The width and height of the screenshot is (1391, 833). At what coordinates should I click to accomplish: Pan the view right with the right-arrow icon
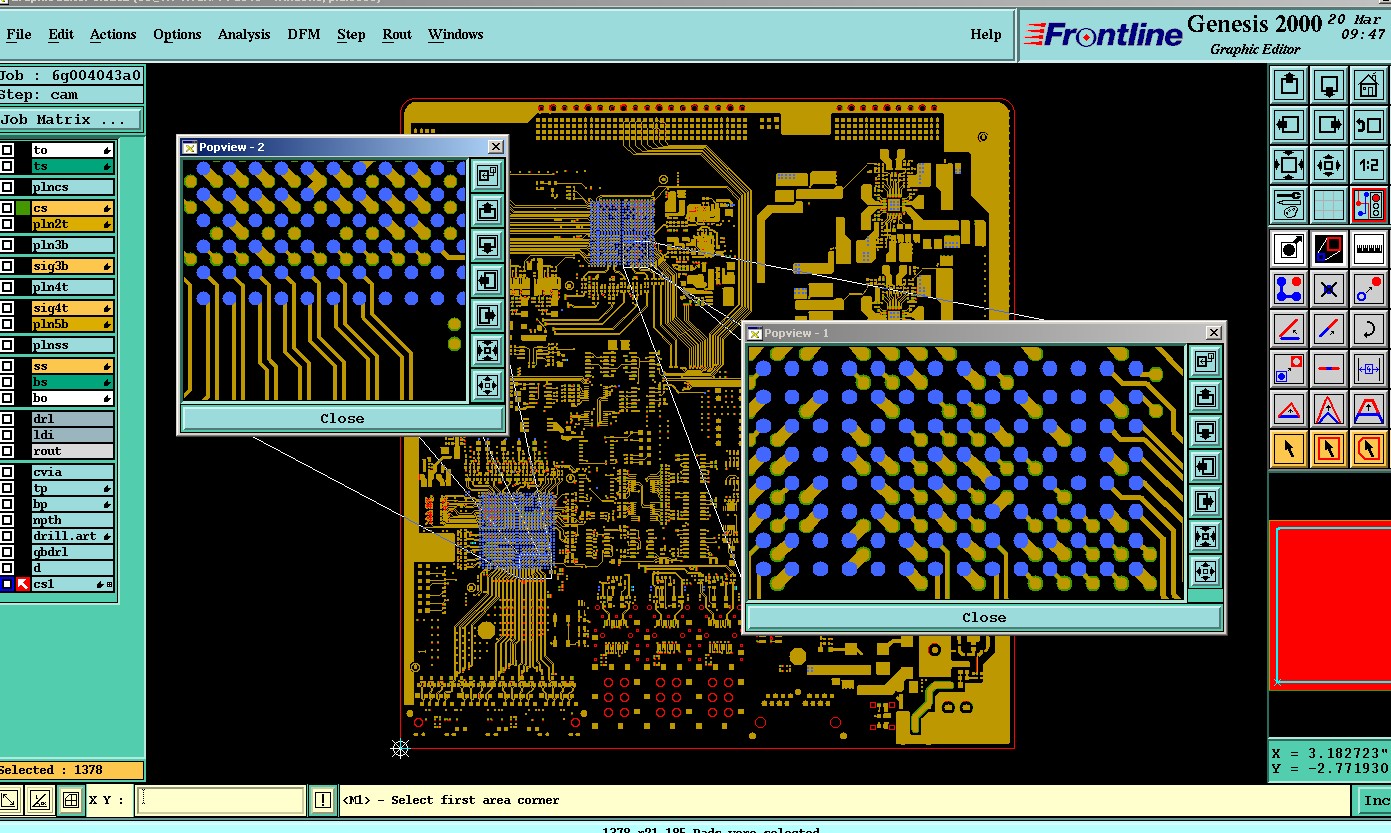coord(1328,125)
